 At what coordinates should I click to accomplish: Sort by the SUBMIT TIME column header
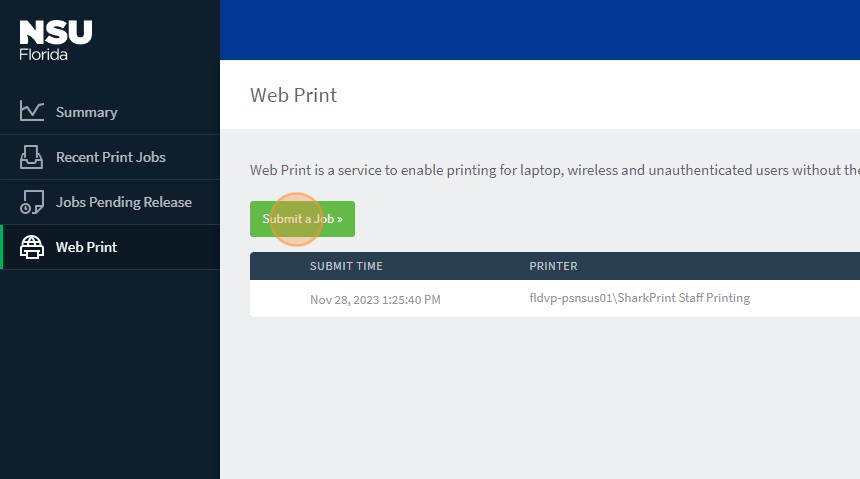click(346, 266)
